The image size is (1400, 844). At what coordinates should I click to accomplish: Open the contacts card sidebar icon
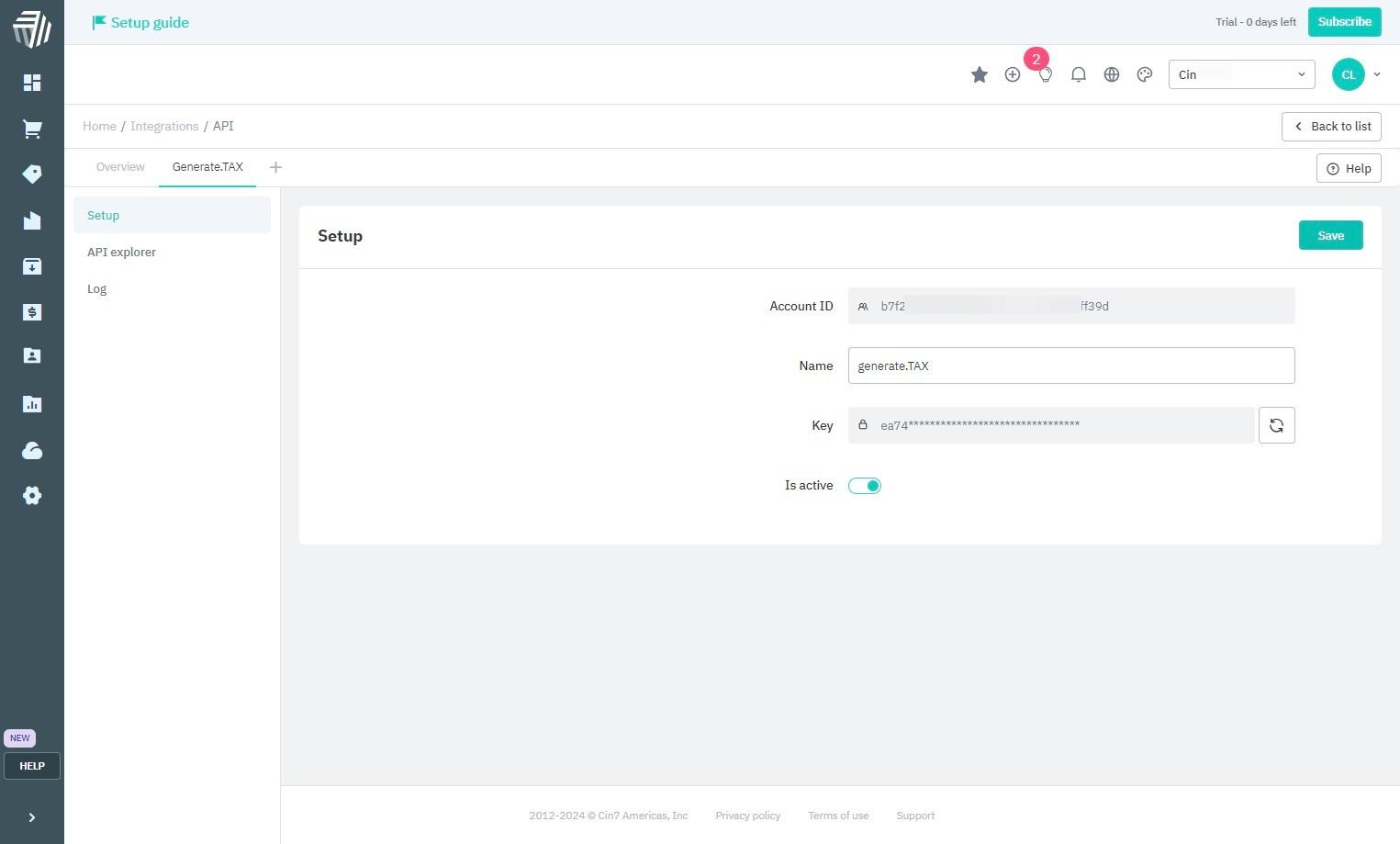point(32,355)
